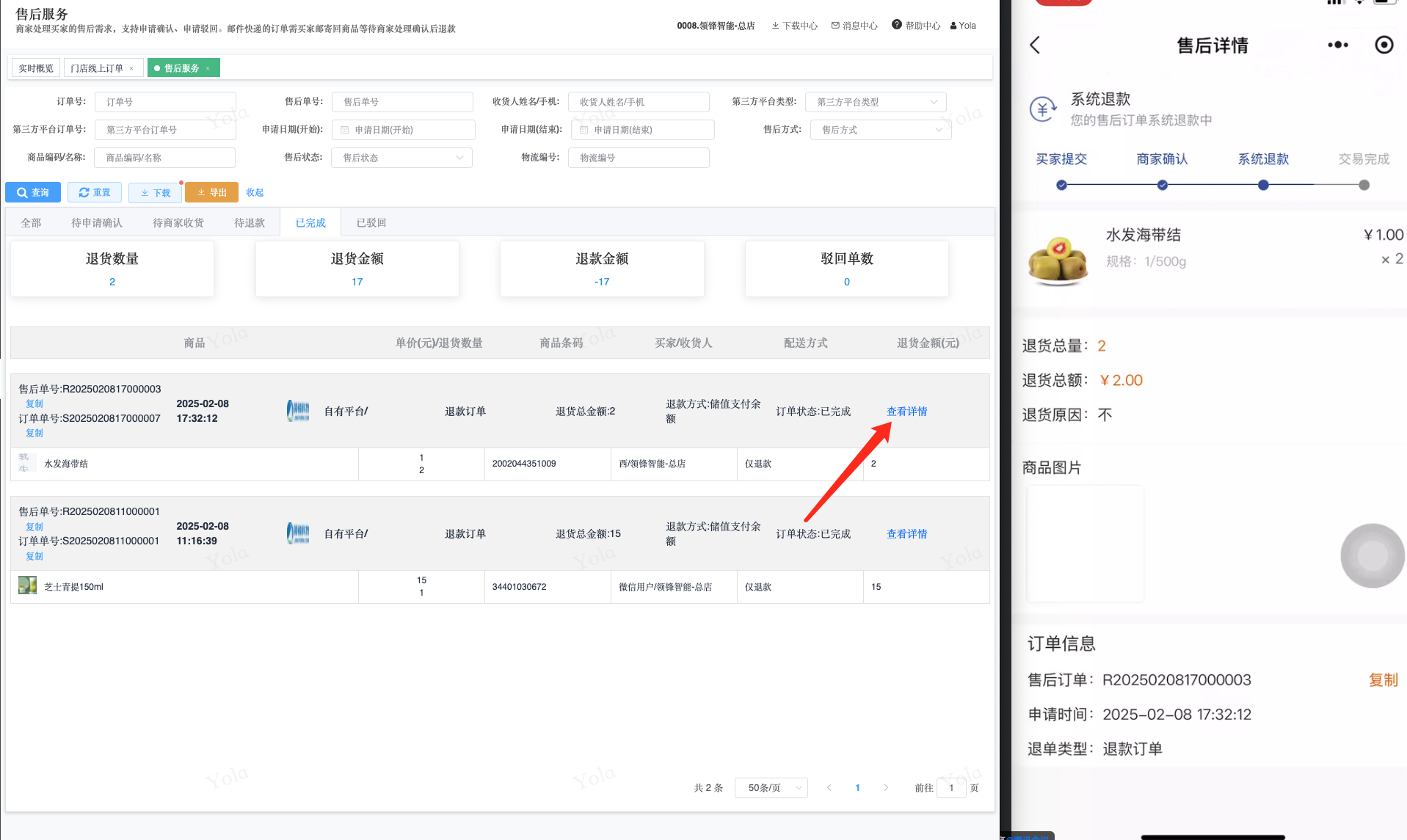Image resolution: width=1407 pixels, height=840 pixels.
Task: Click the 商家确认 progress step marker
Action: point(1163,185)
